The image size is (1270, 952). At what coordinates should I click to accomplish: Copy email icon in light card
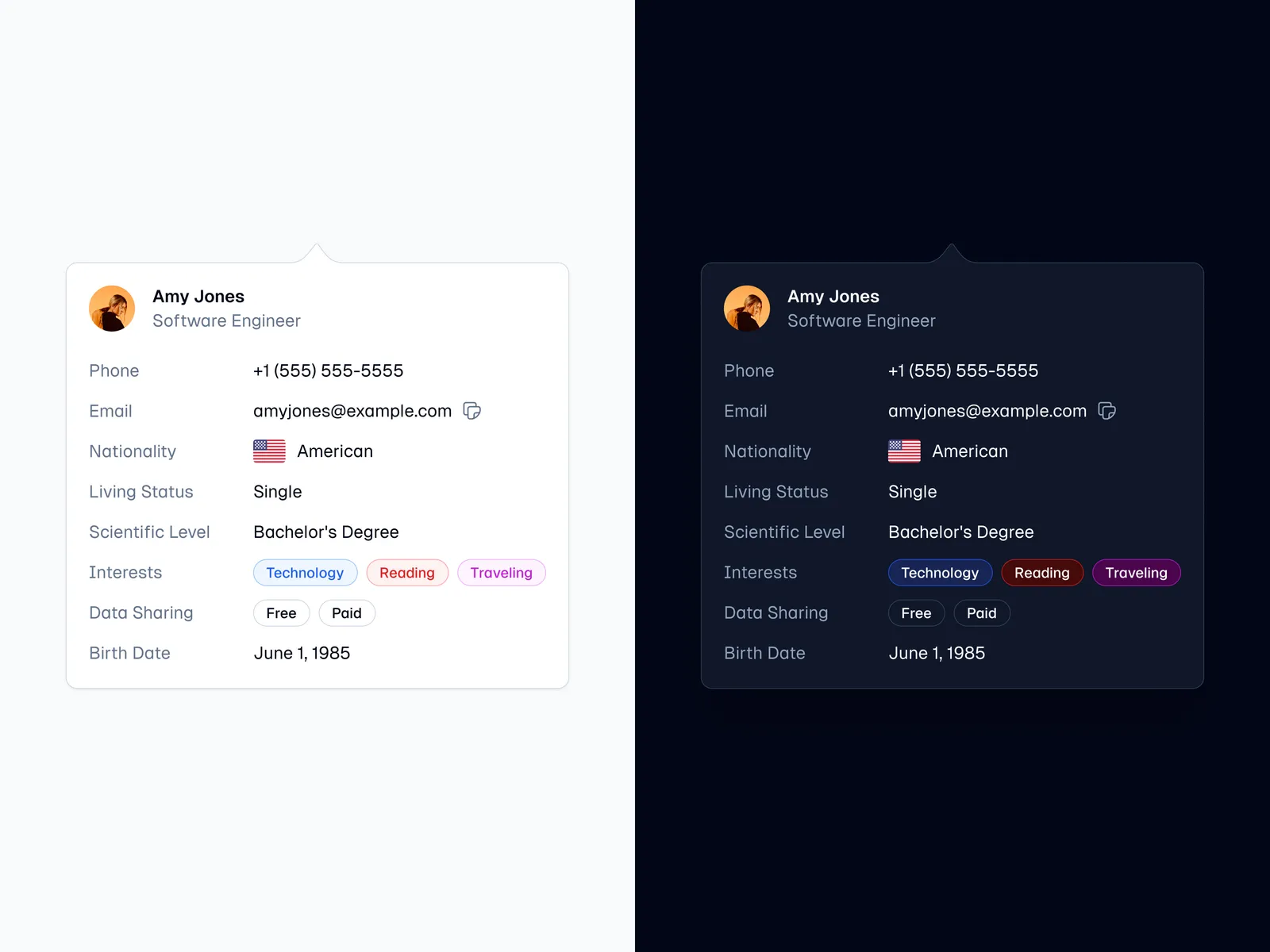[x=472, y=411]
